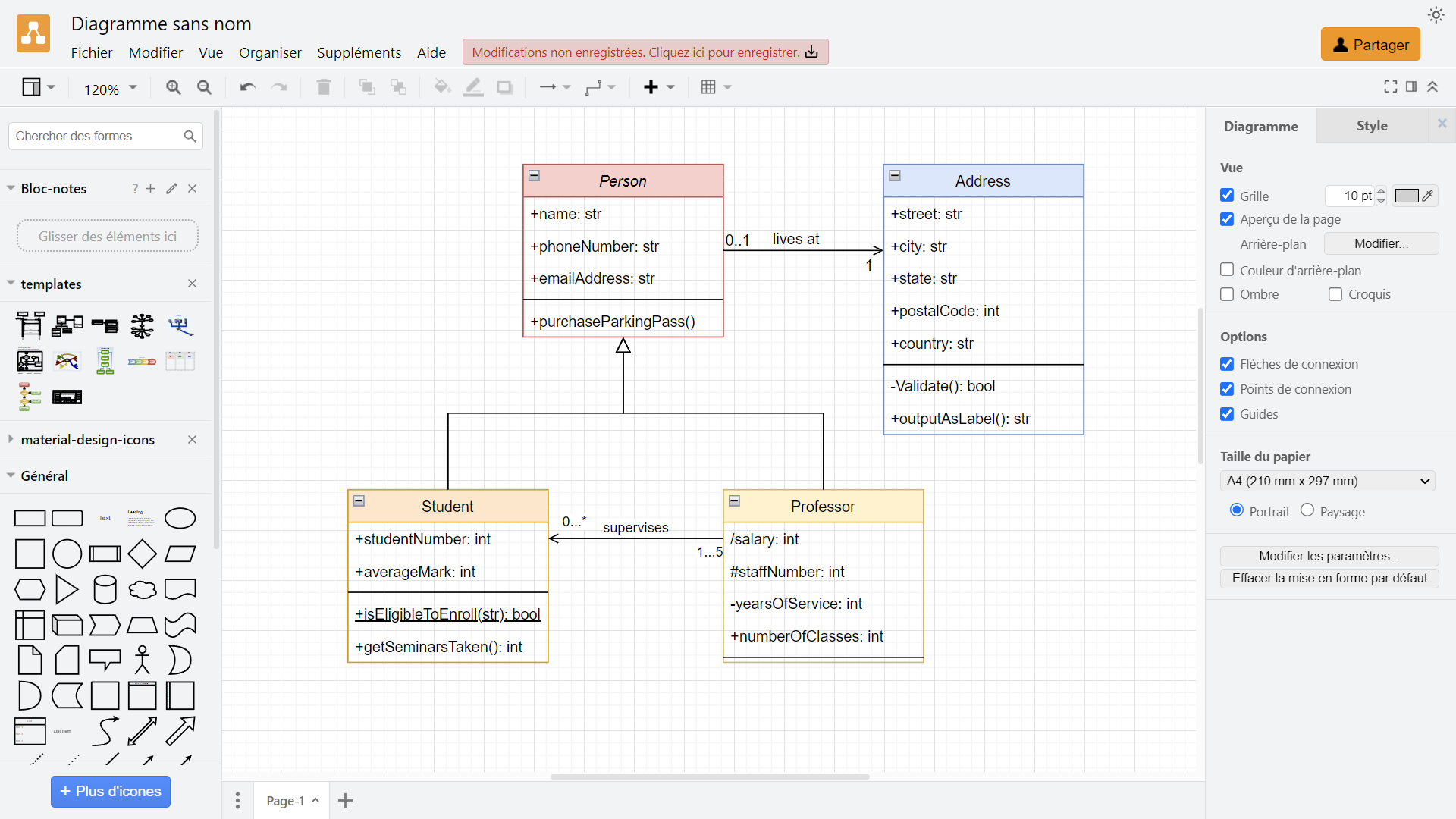Toggle the Guides checkbox

click(1227, 414)
